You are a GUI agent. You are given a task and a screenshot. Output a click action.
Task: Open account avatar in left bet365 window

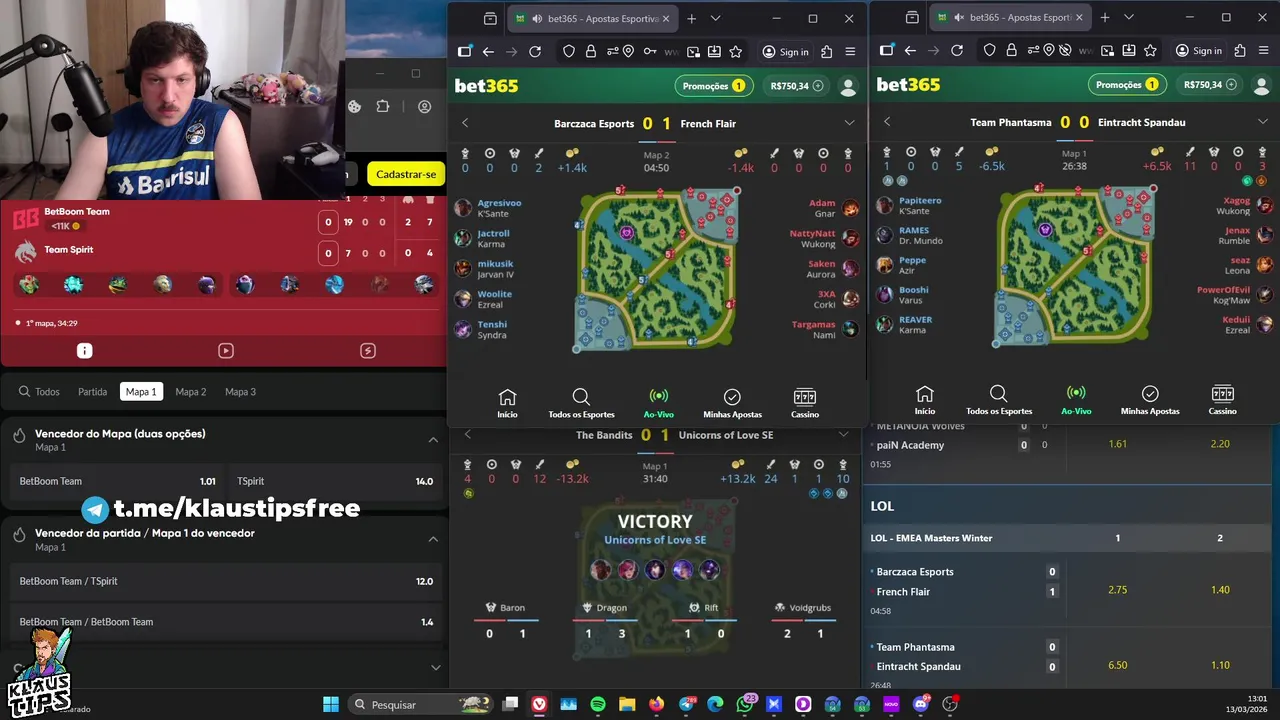[x=849, y=86]
